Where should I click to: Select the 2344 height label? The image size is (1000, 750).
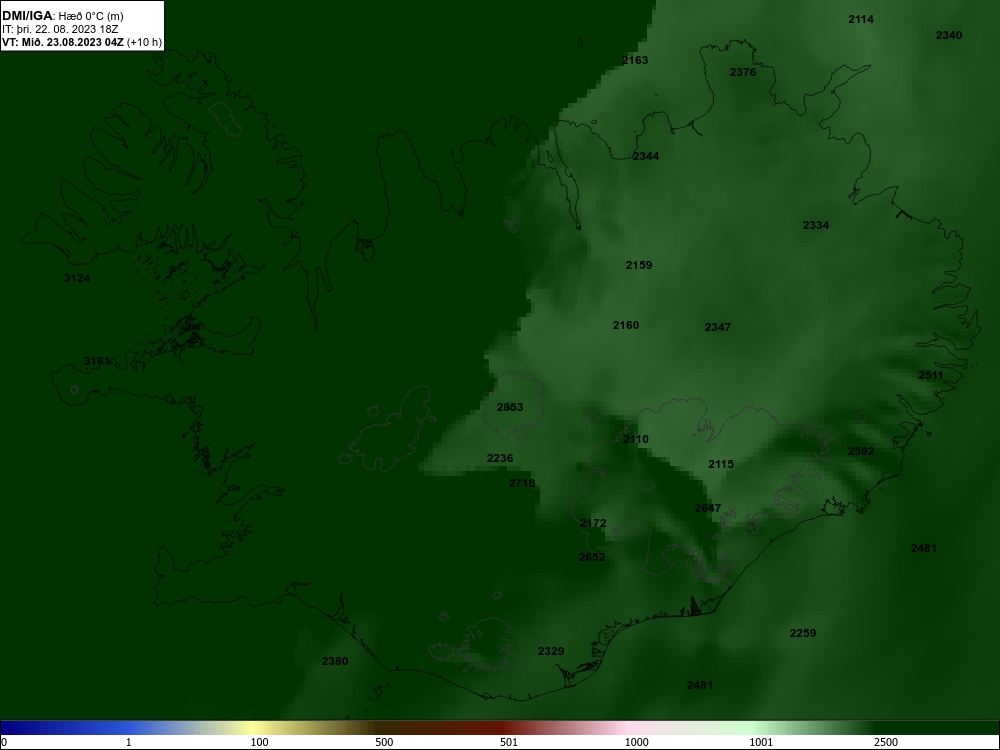click(645, 157)
